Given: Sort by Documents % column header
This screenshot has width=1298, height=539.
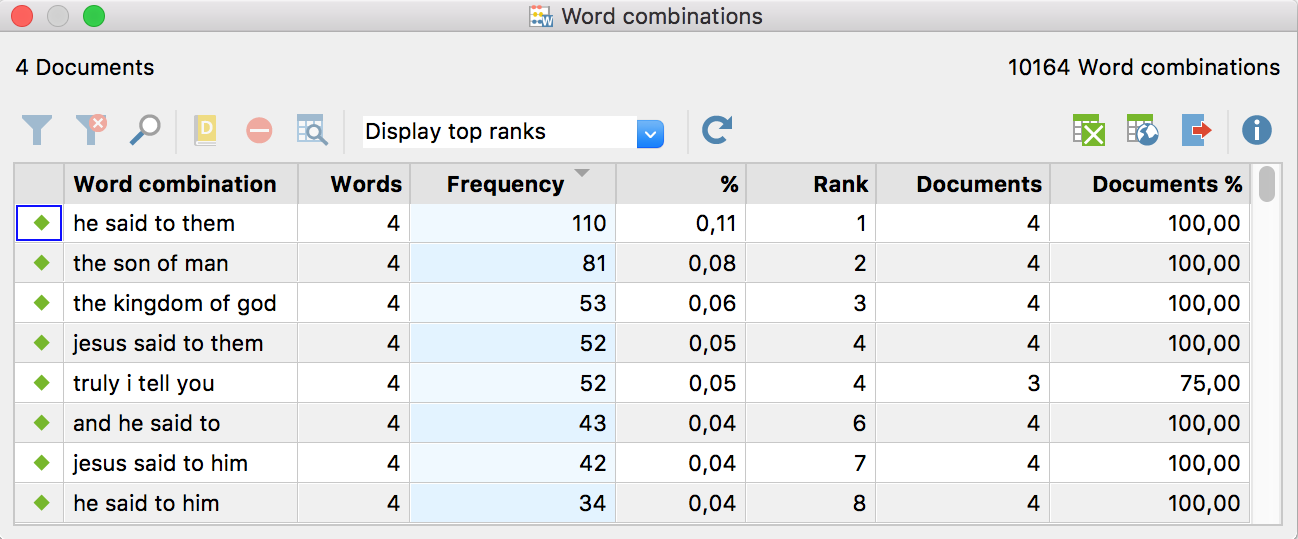Looking at the screenshot, I should 1150,184.
